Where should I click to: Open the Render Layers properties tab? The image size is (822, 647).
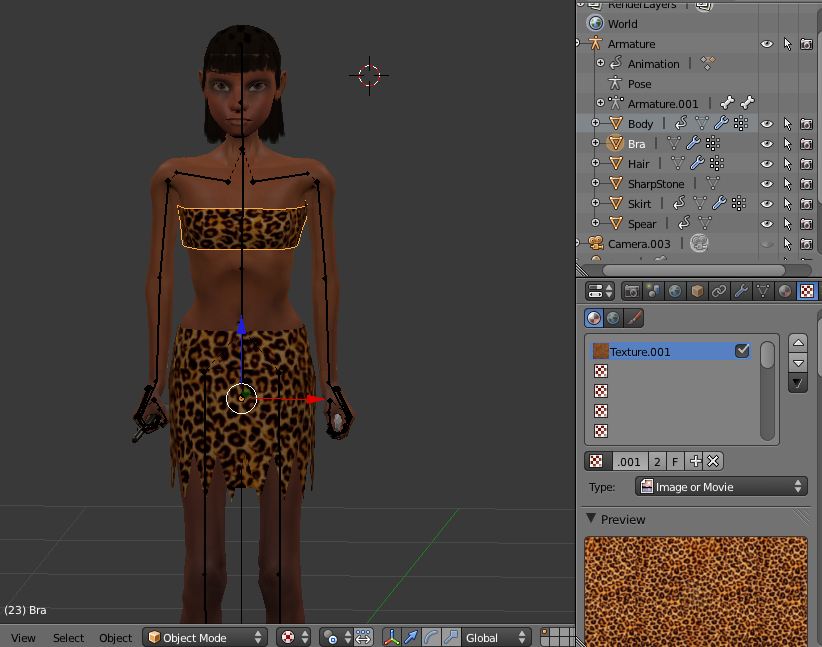tap(654, 291)
